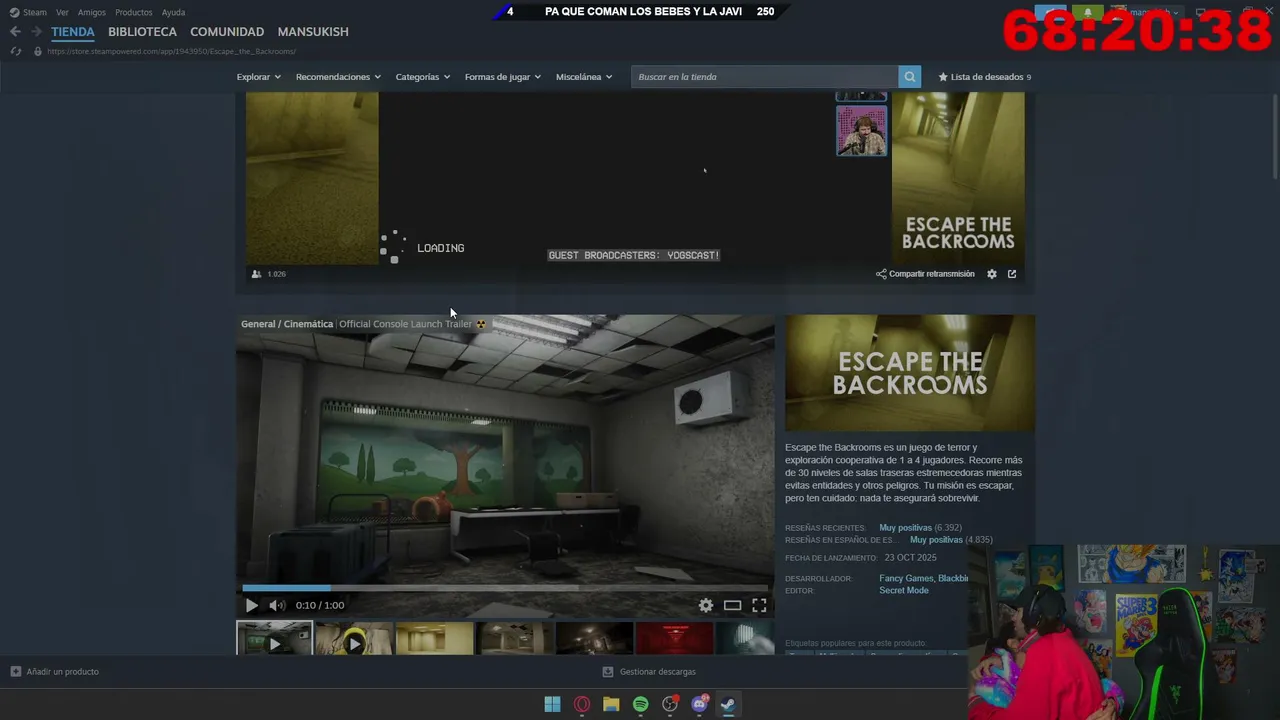Go back with the Steam back arrow
The height and width of the screenshot is (720, 1280).
coord(15,32)
